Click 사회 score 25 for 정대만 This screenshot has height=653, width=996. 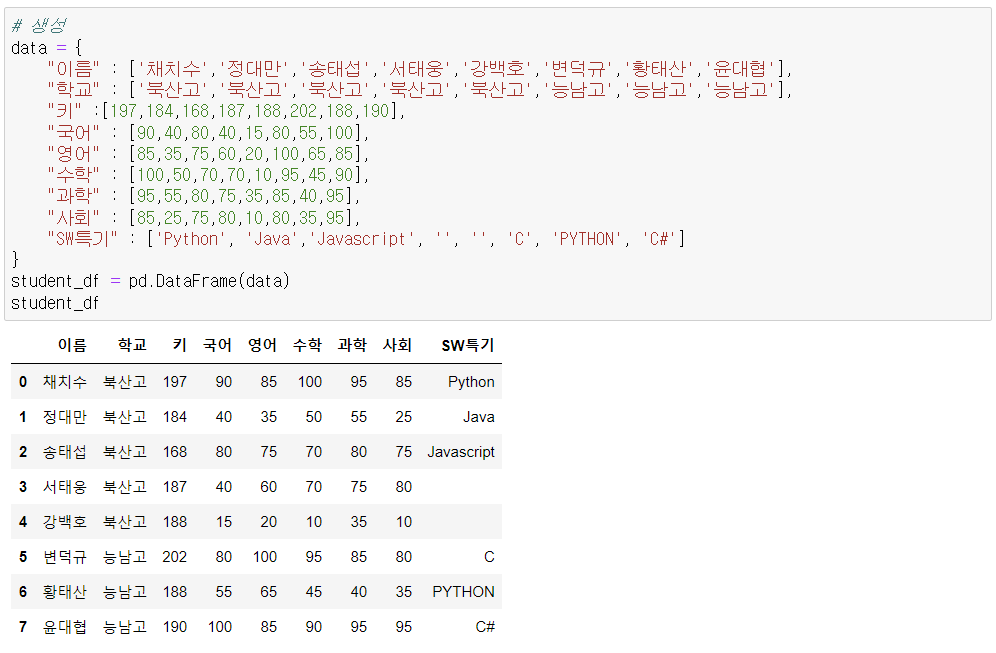[404, 417]
